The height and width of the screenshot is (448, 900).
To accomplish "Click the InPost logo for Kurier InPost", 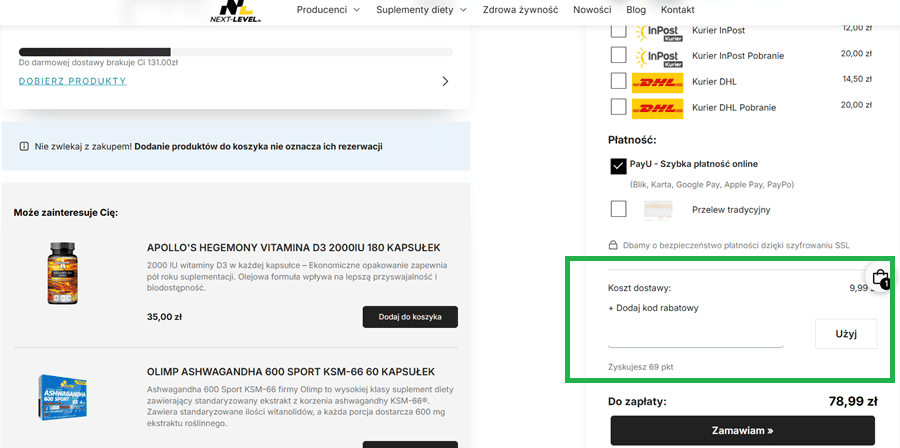I will [x=657, y=32].
